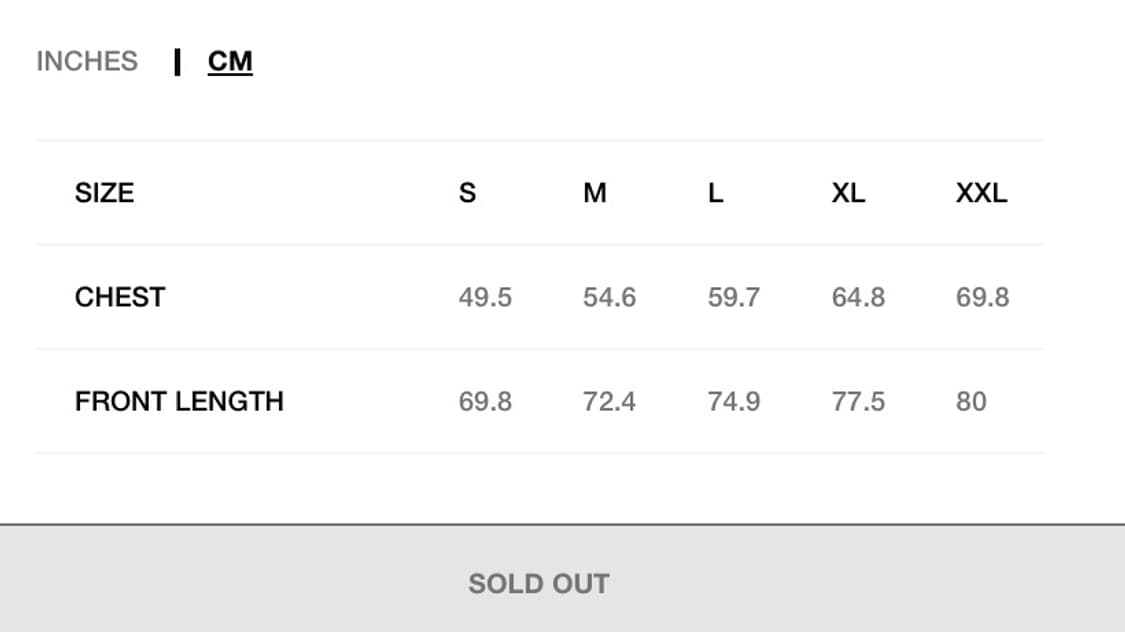Image resolution: width=1125 pixels, height=632 pixels.
Task: Click front length value 74.9
Action: (733, 401)
